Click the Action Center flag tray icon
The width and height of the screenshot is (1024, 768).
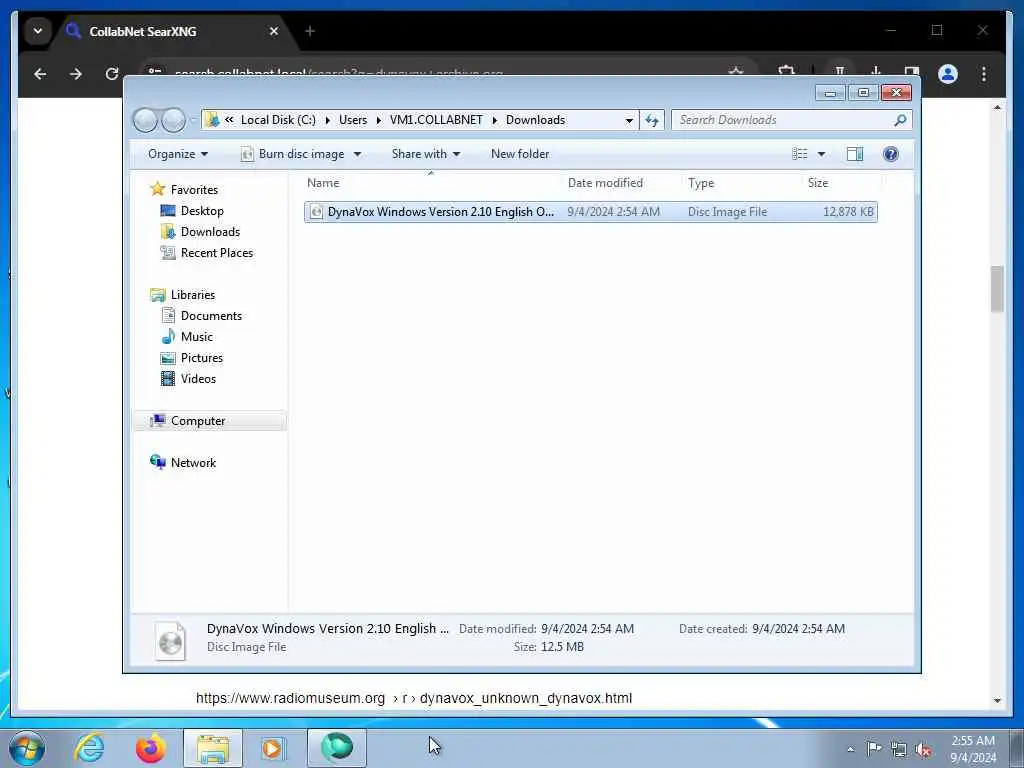coord(874,748)
